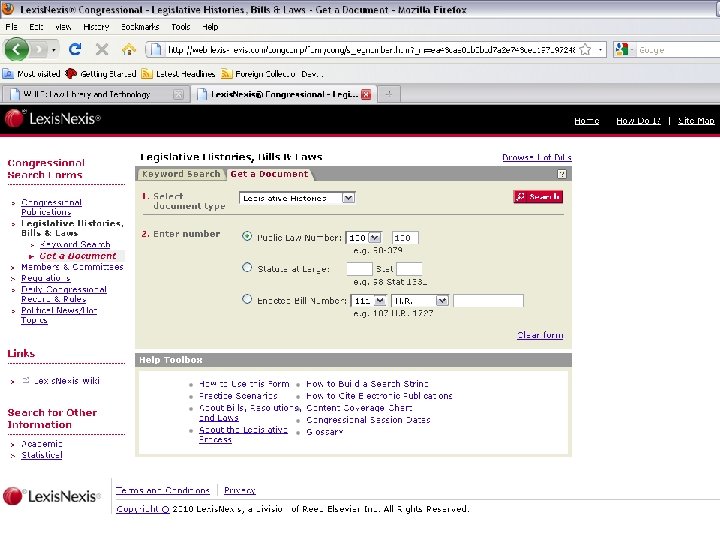Click the Clear form link
This screenshot has width=720, height=540.
point(540,335)
